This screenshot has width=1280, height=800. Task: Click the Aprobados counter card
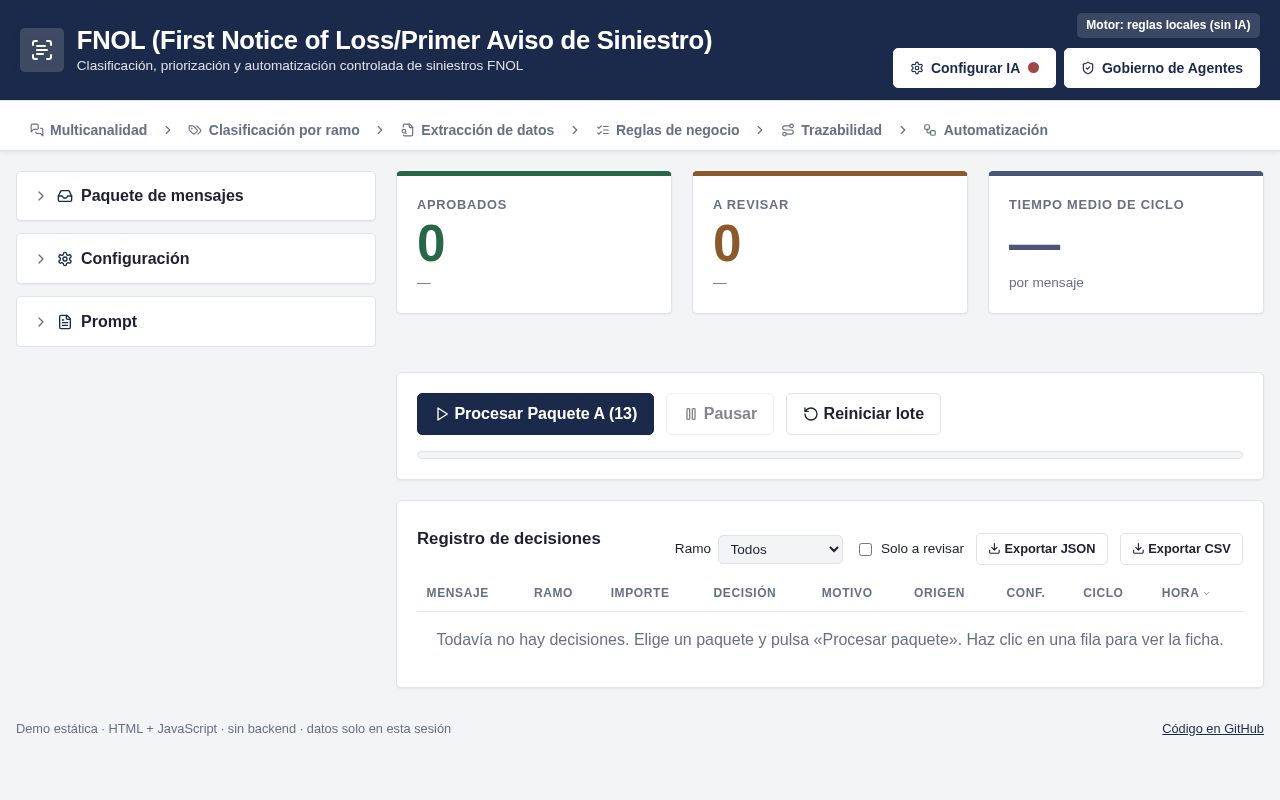tap(534, 242)
